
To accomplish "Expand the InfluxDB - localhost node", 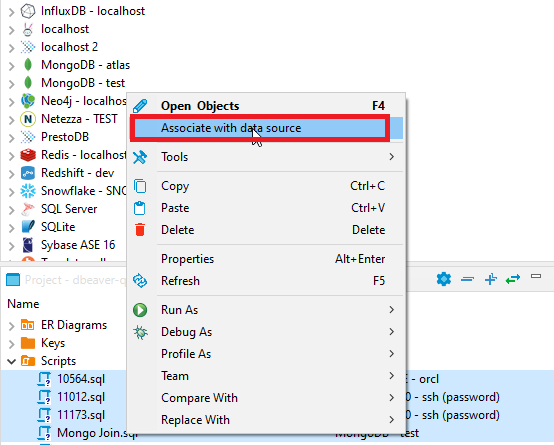I will pyautogui.click(x=12, y=12).
